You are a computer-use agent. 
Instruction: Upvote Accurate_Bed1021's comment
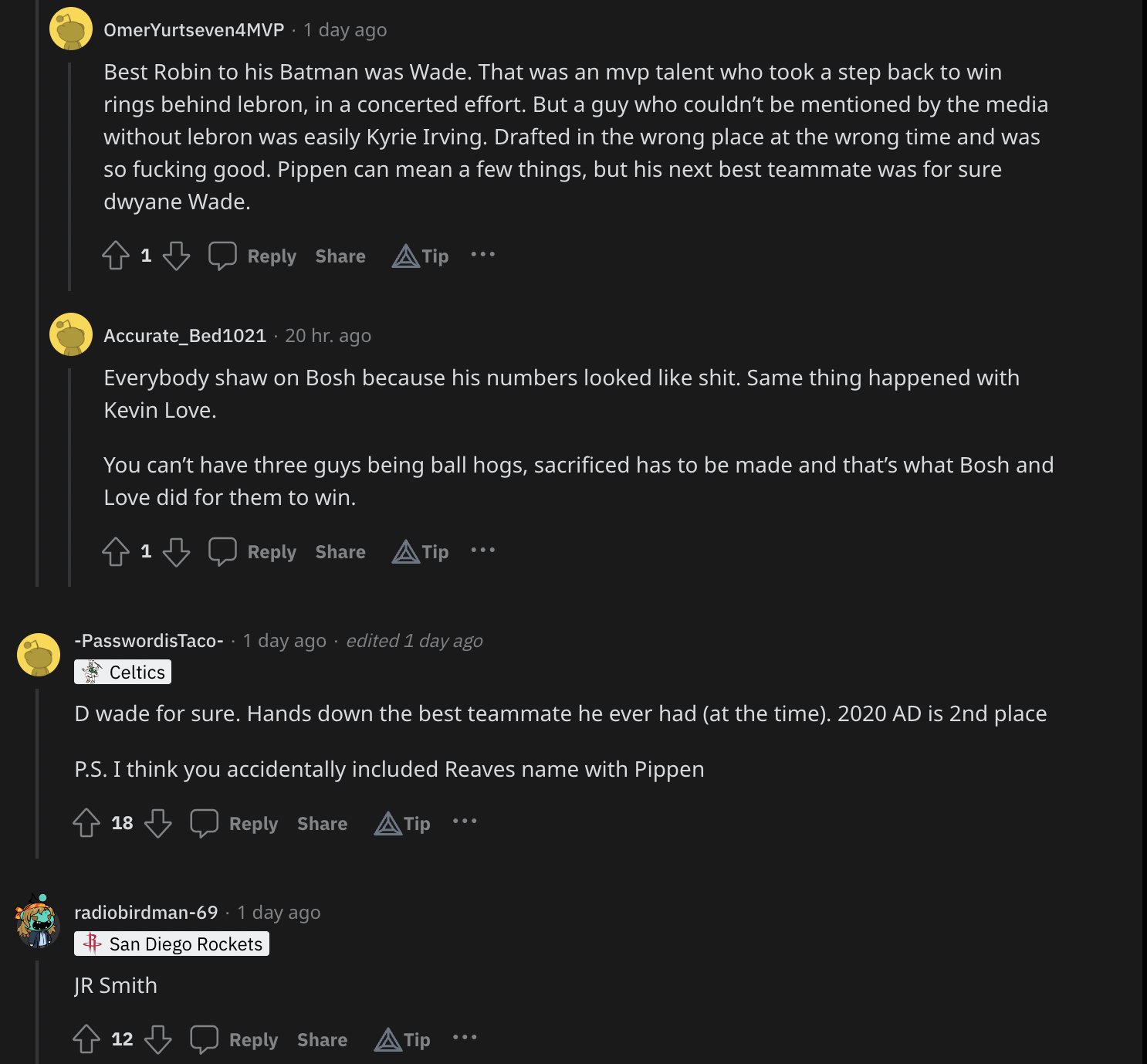coord(116,551)
